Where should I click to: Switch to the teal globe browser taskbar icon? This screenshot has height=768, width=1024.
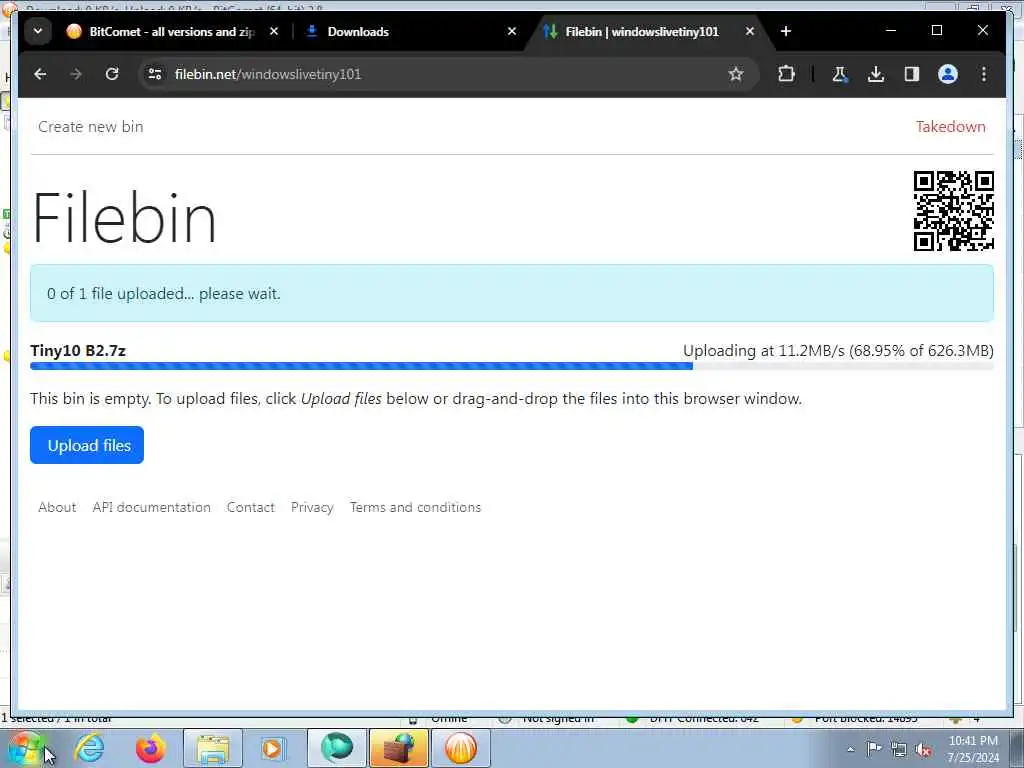337,748
